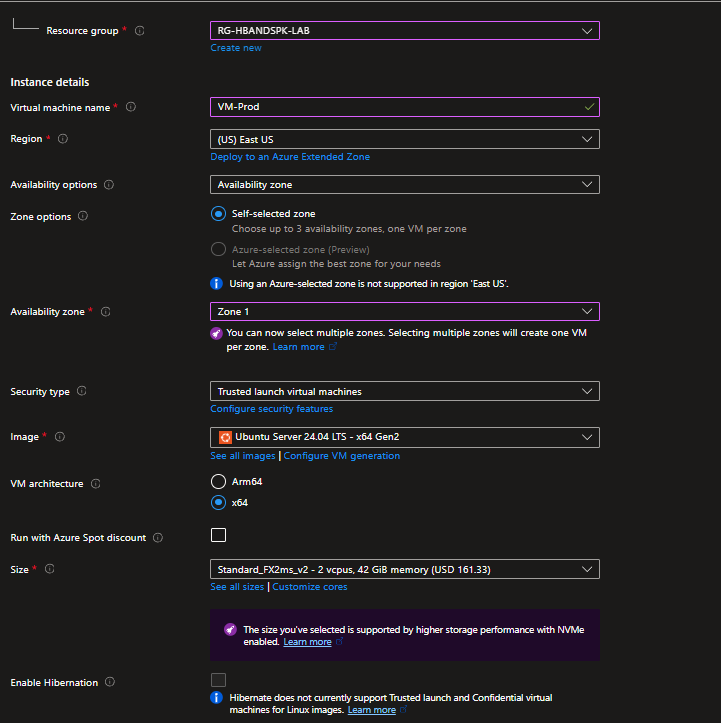Click green checkmark in VM name field
Image resolution: width=721 pixels, height=723 pixels.
tap(589, 107)
